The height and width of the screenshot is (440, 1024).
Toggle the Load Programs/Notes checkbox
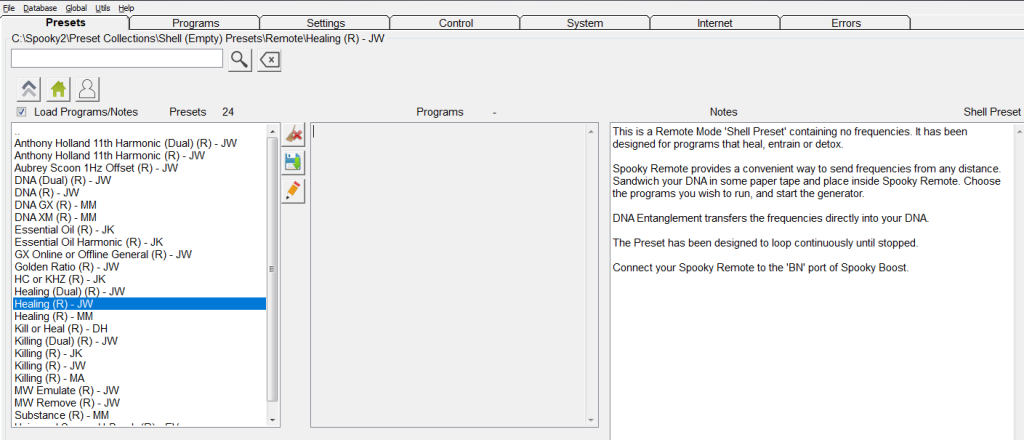point(22,112)
